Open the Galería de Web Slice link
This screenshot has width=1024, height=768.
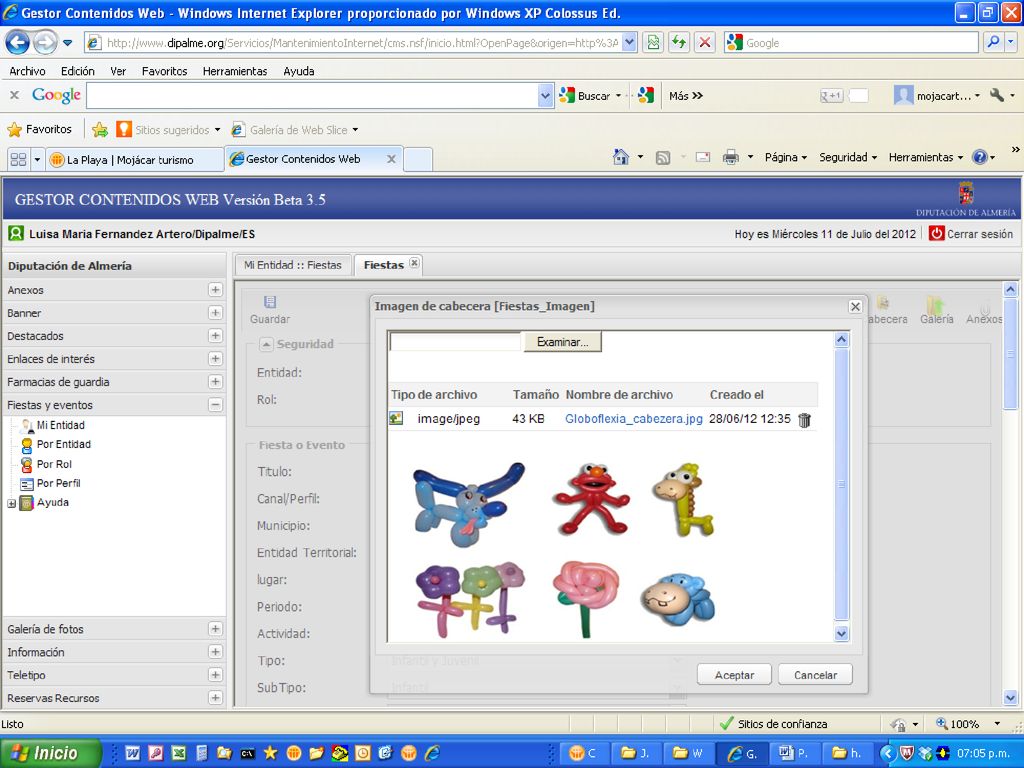pos(298,130)
